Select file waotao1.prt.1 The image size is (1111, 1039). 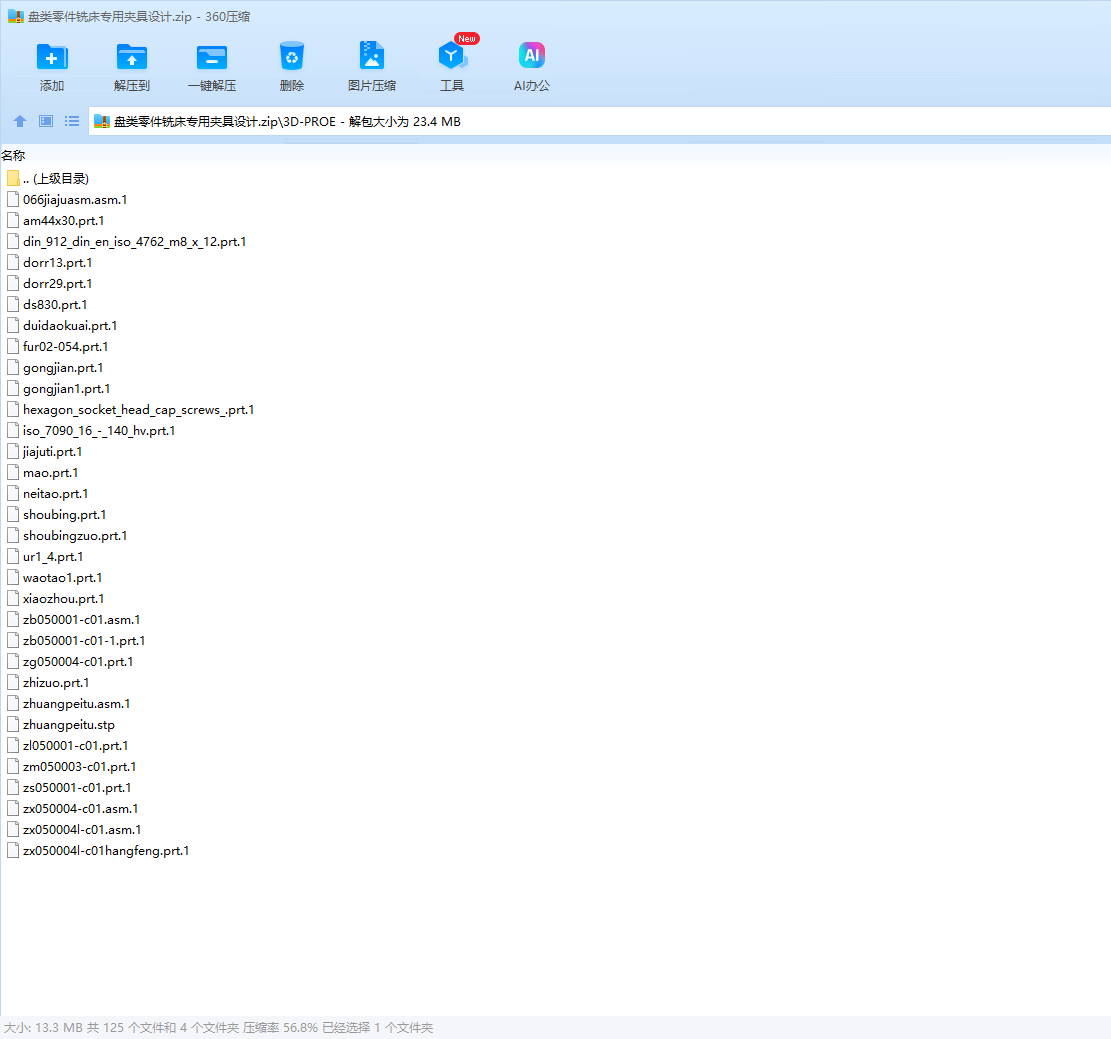(x=55, y=578)
